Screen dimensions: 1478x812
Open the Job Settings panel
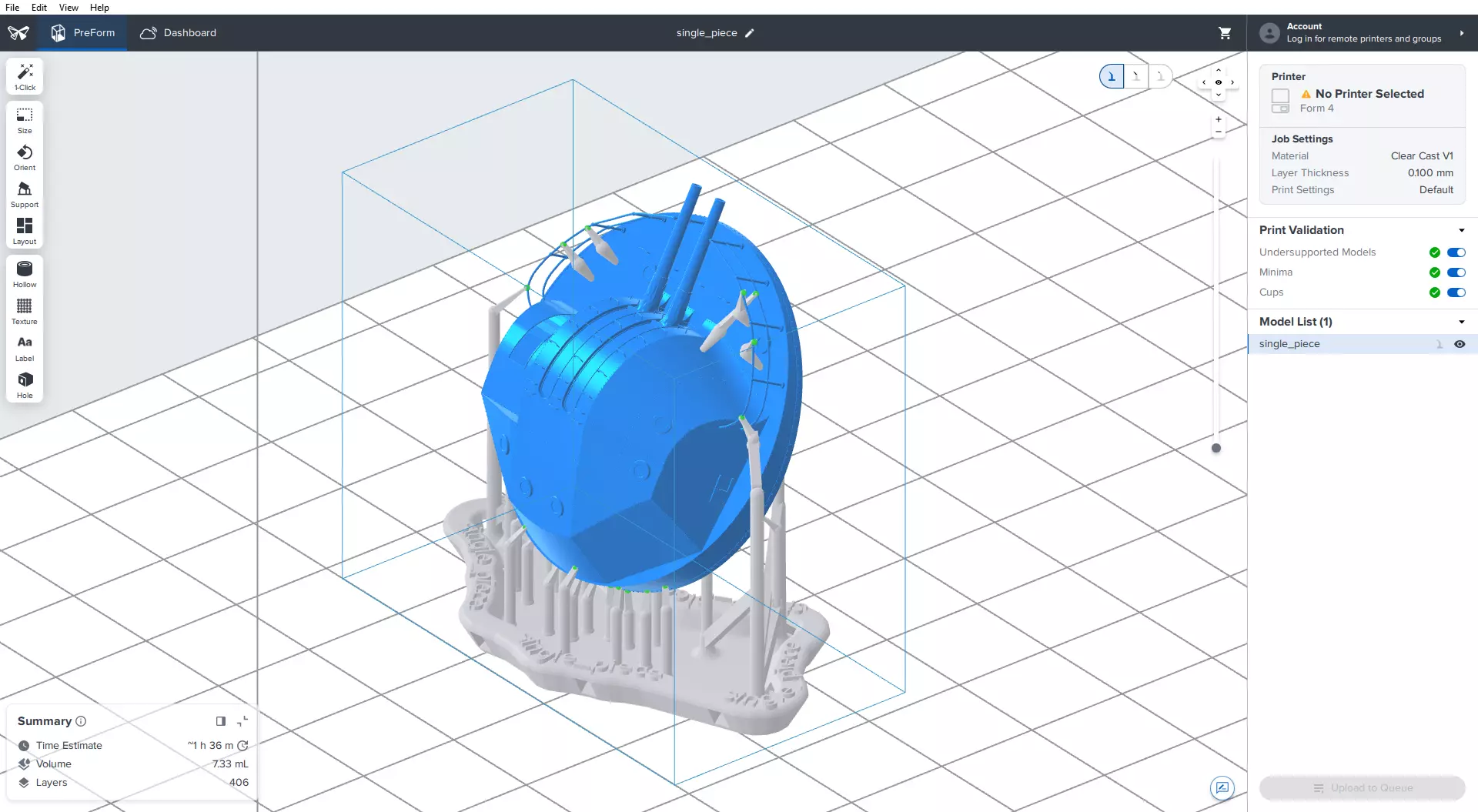1363,165
